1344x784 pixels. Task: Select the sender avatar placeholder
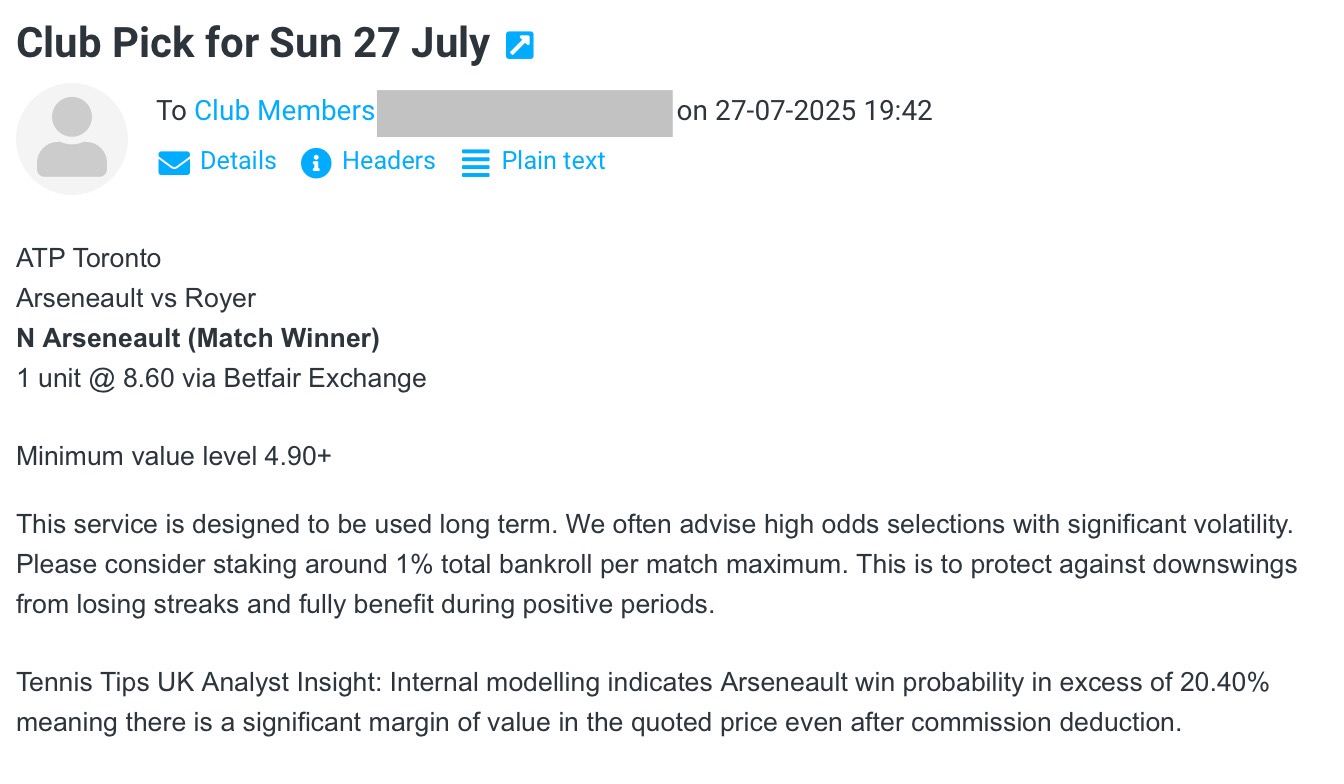[72, 138]
